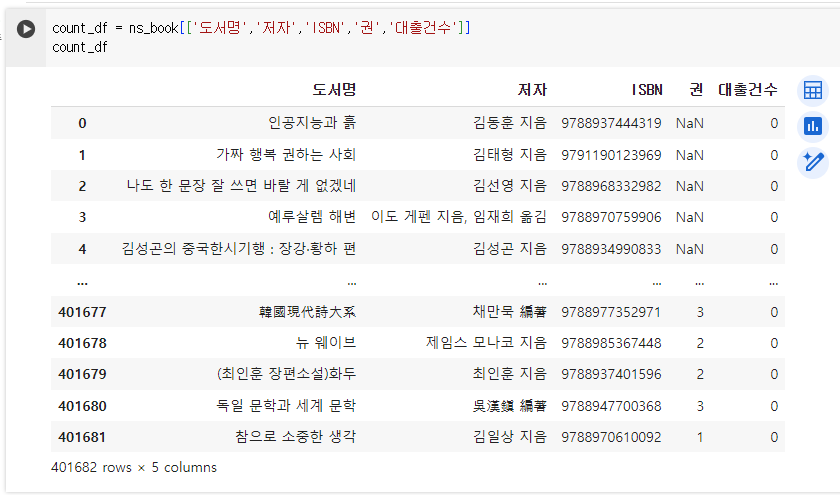Select 나도 한 문장 잘 쓰면 바랄 게 없겠네
Image resolution: width=840 pixels, height=495 pixels.
click(241, 186)
